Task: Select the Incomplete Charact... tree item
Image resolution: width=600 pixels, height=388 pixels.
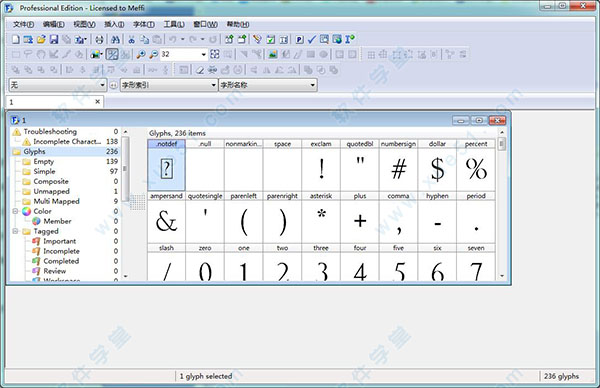Action: click(67, 141)
